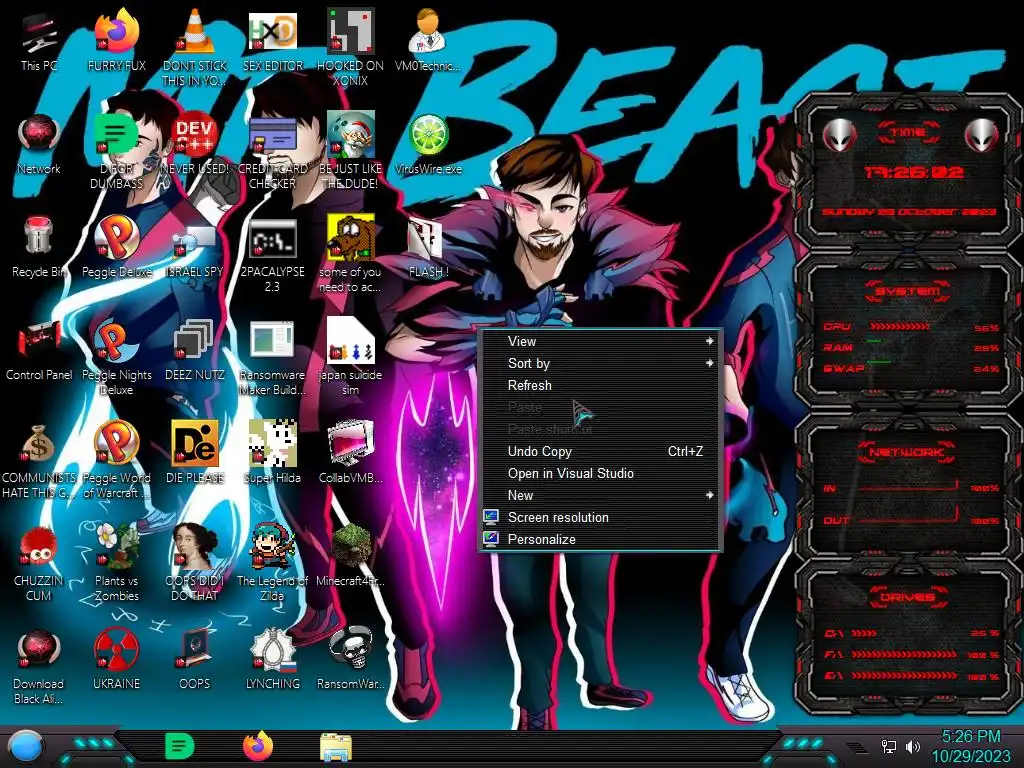Click the C:\ drive usage bar

tap(865, 633)
